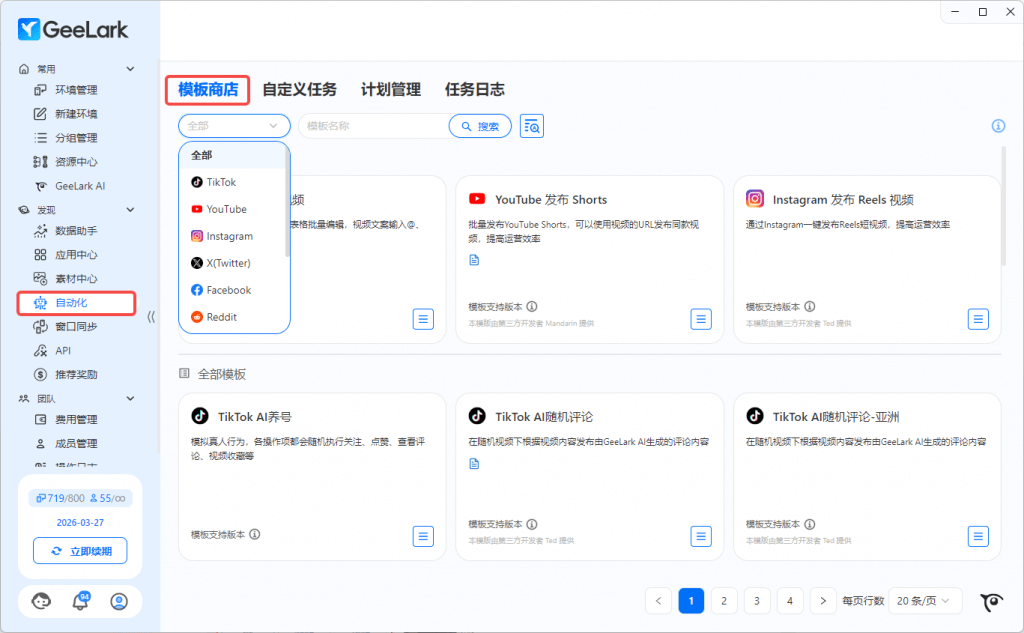
Task: Click the info icon at top right
Action: tap(997, 126)
